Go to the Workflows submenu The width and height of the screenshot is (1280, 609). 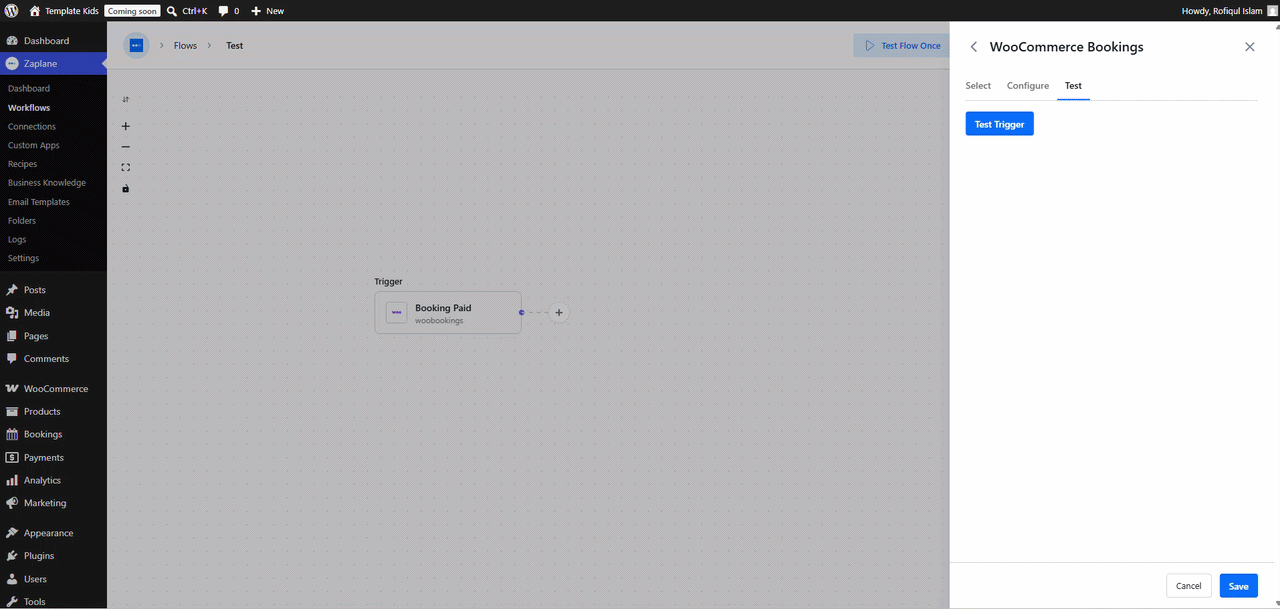point(29,107)
